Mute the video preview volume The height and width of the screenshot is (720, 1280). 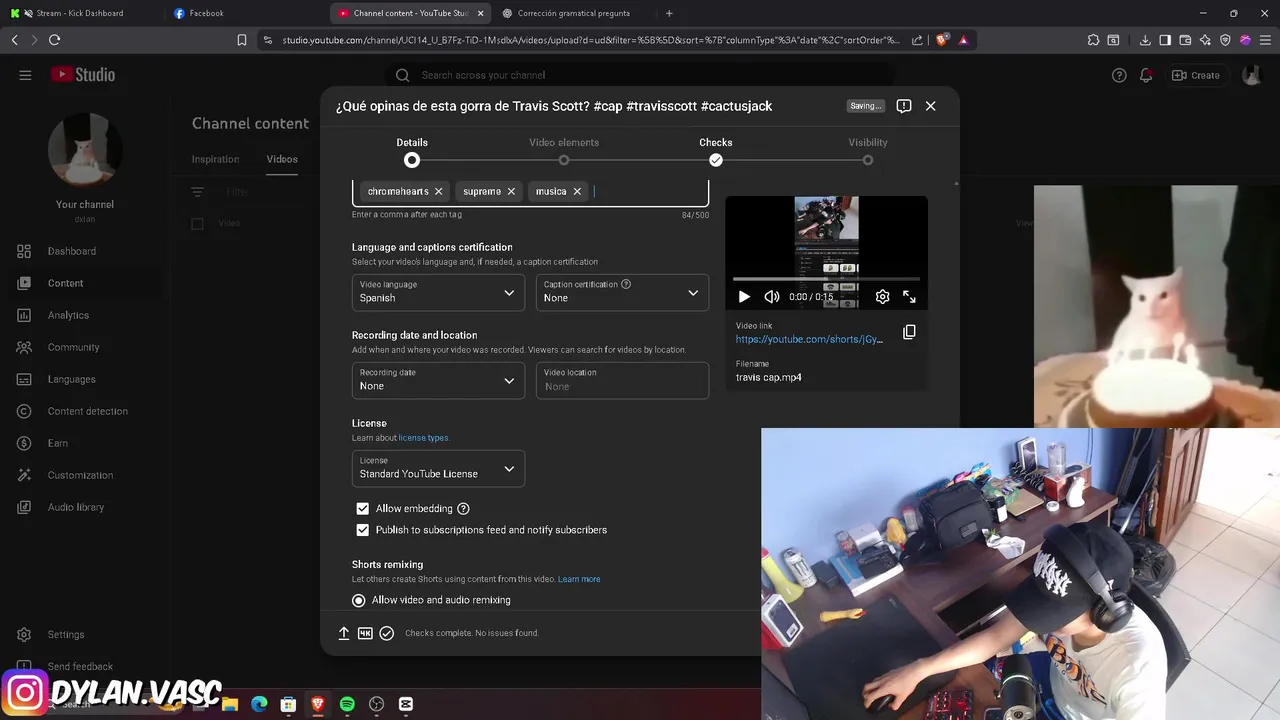tap(772, 297)
